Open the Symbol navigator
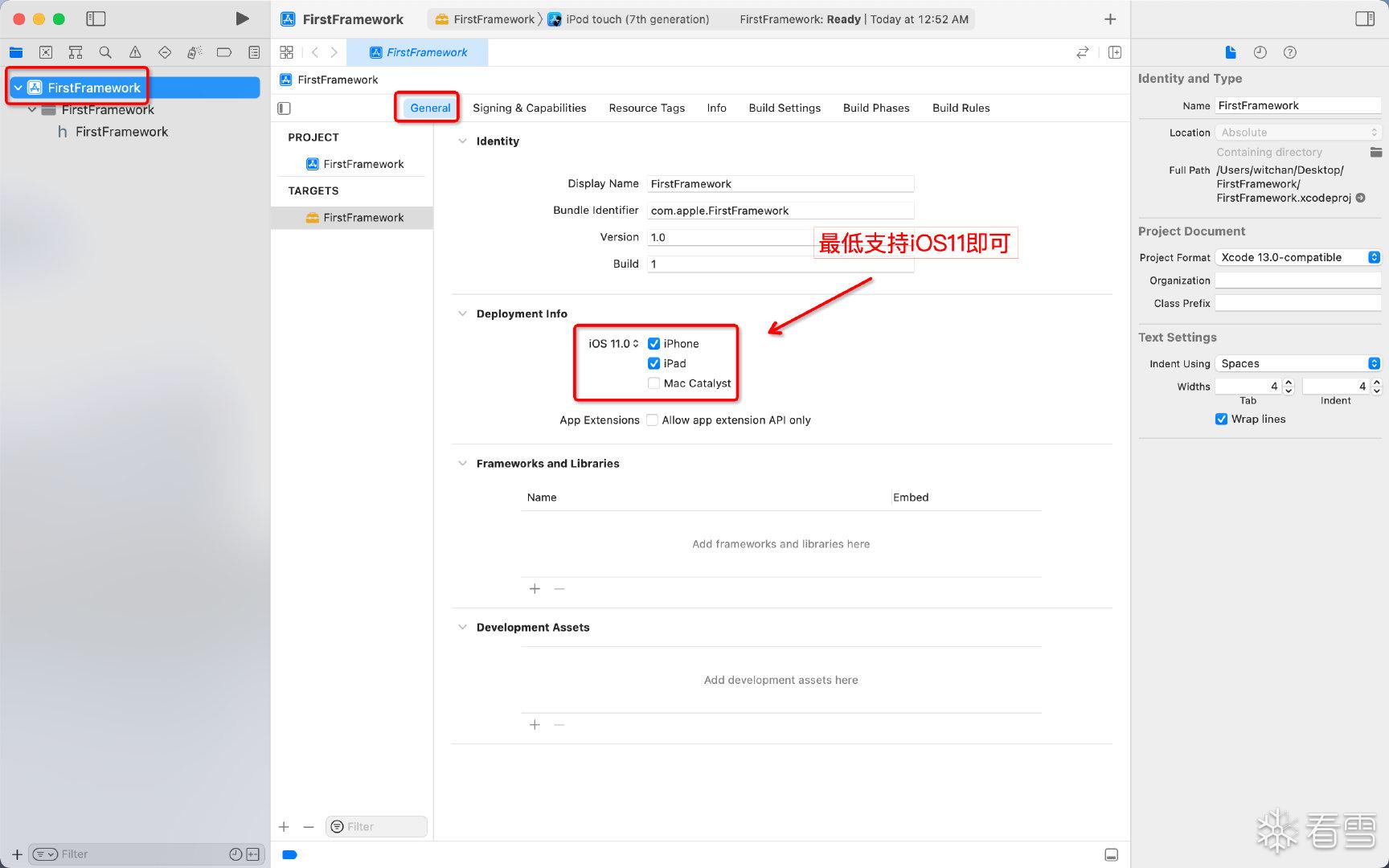 [x=76, y=52]
